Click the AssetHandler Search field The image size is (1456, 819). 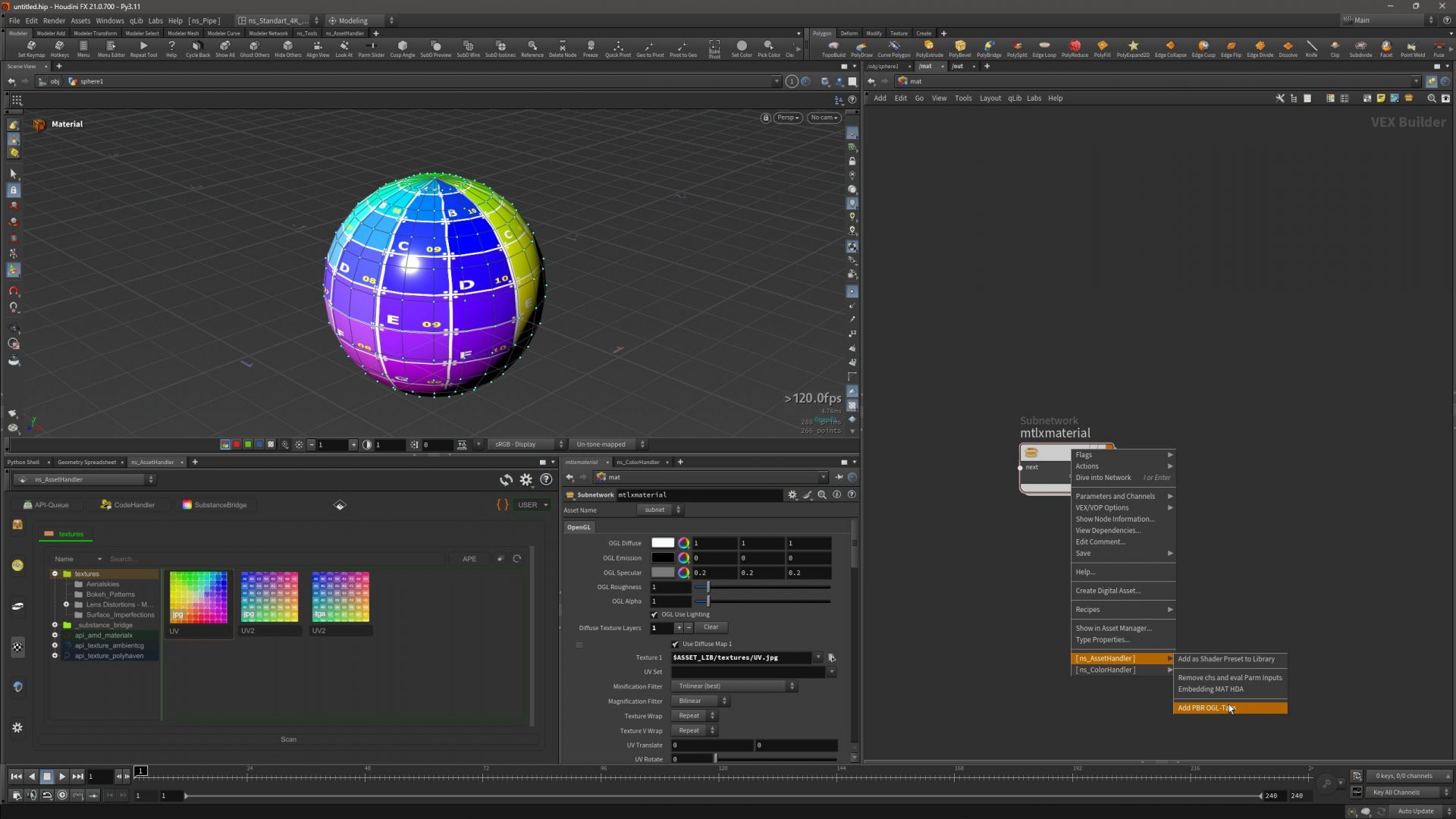pos(277,559)
